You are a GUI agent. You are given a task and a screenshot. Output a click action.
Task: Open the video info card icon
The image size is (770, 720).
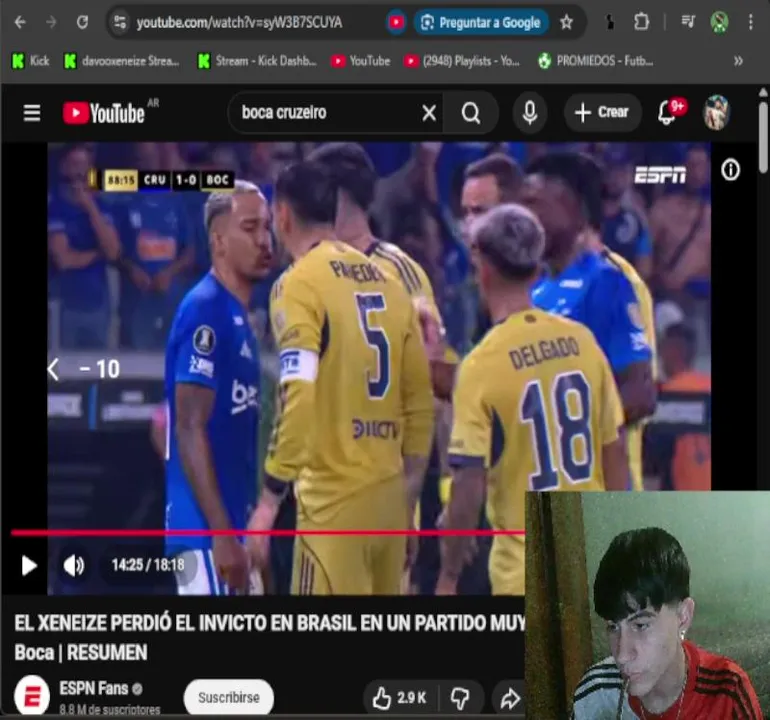(730, 170)
